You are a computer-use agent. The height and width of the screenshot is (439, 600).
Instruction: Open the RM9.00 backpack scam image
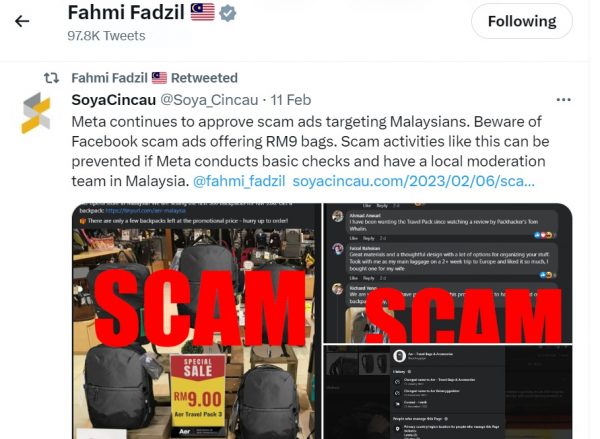pyautogui.click(x=196, y=321)
